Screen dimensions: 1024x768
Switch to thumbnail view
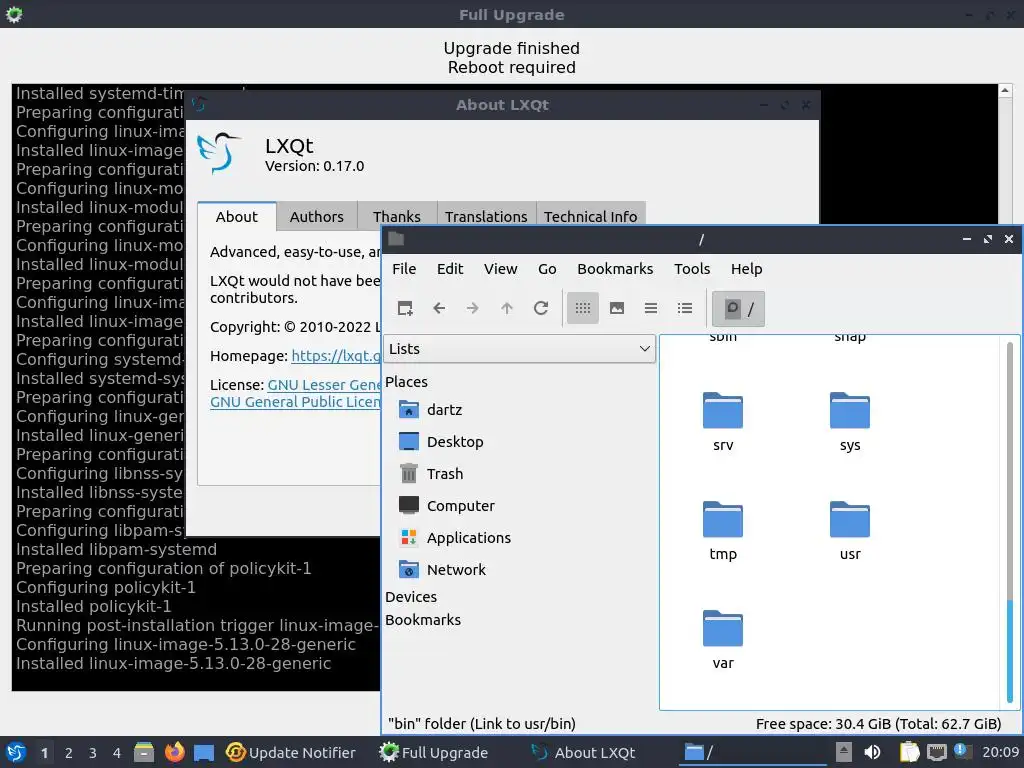coord(616,308)
